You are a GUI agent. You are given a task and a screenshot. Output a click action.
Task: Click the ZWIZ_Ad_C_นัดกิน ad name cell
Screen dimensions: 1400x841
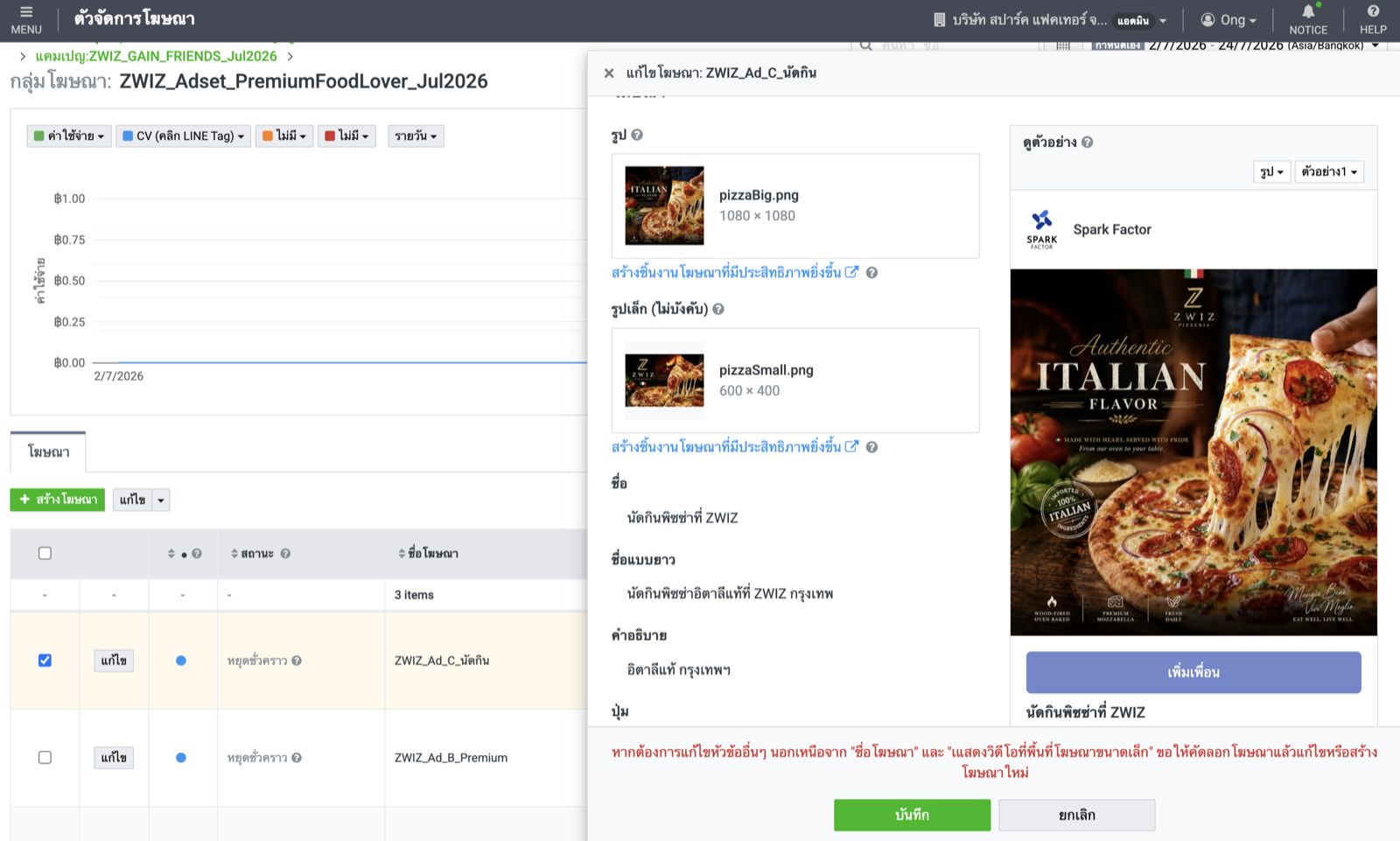pos(442,661)
